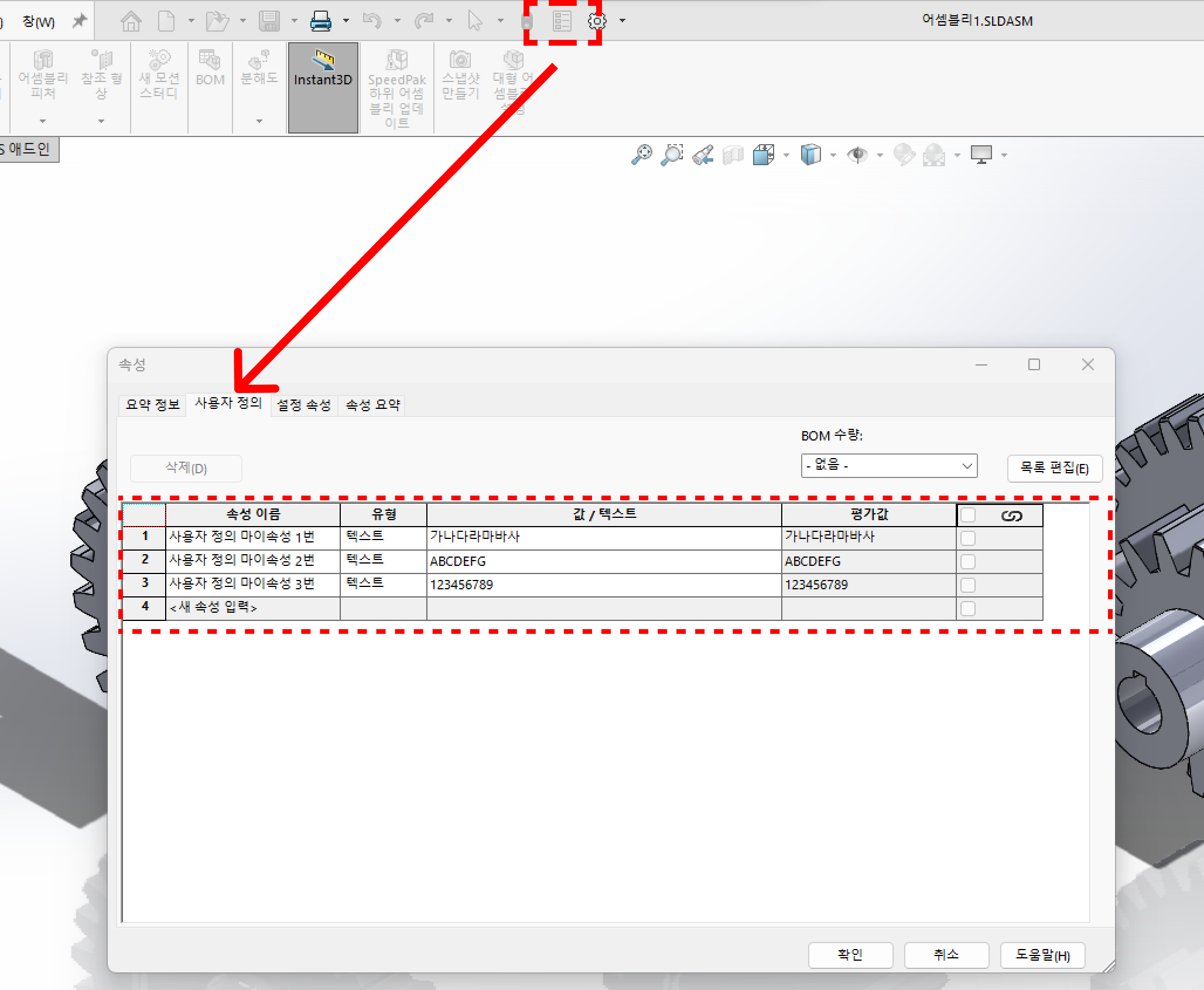1204x990 pixels.
Task: Expand dropdown arrow next to Save icon
Action: (x=295, y=22)
